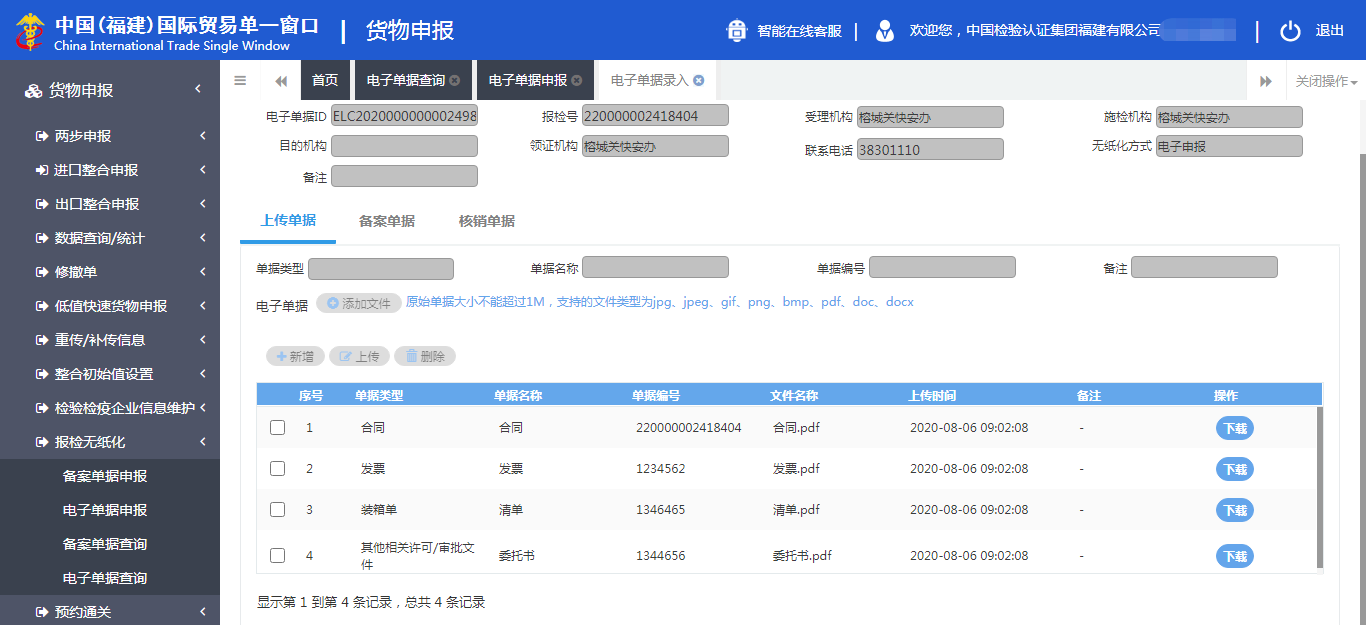Close the 电子单据查询 tab

pos(455,81)
